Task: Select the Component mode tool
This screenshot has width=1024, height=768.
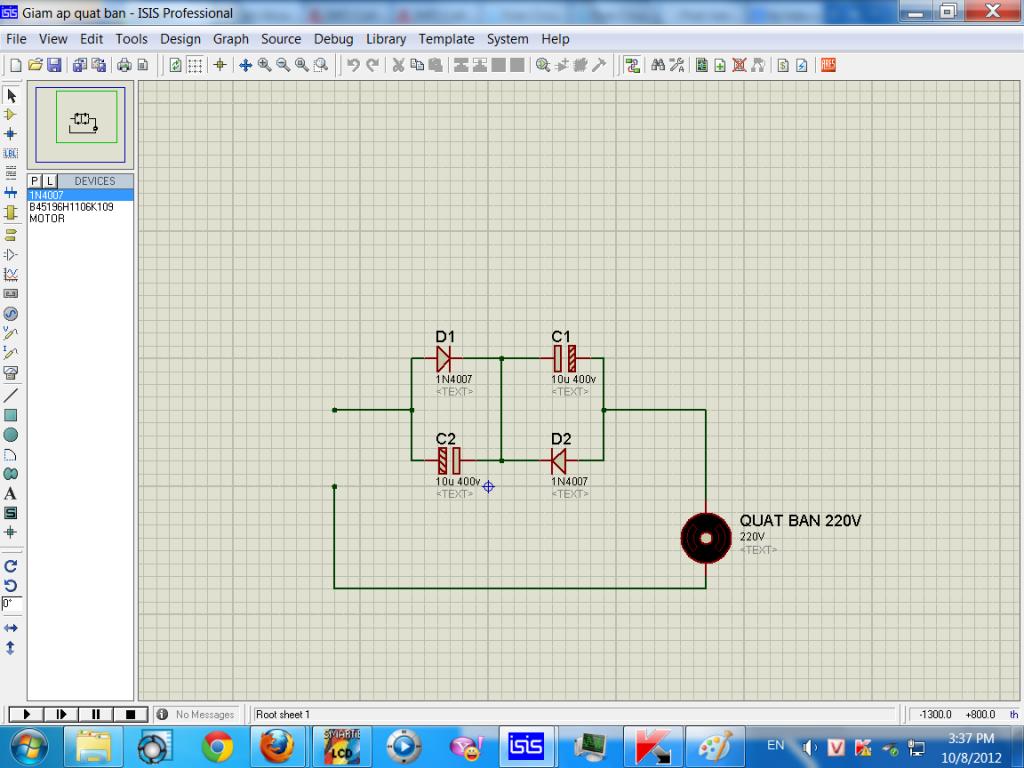Action: coord(11,114)
